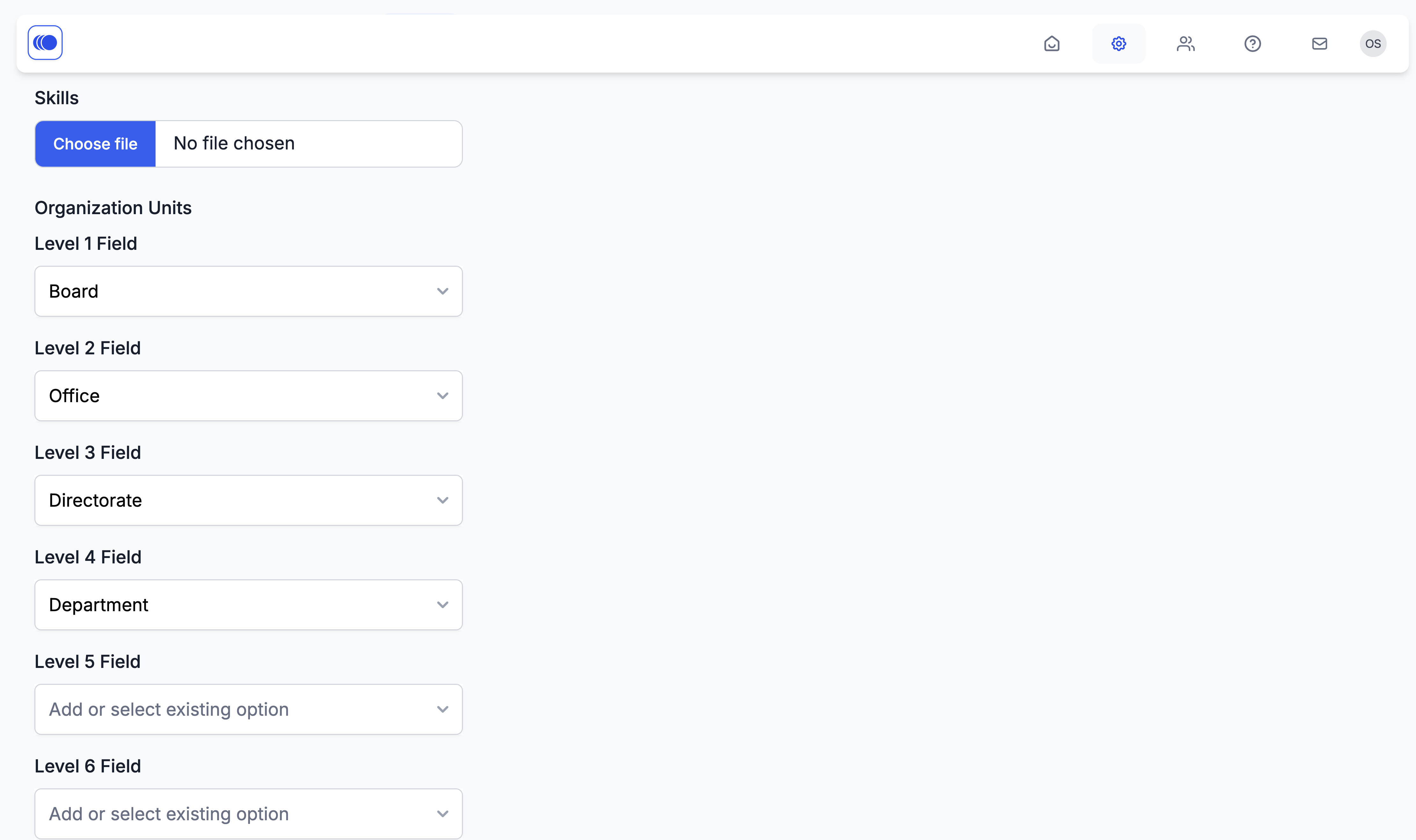The height and width of the screenshot is (840, 1416).
Task: Open the home icon in the header
Action: (1051, 44)
